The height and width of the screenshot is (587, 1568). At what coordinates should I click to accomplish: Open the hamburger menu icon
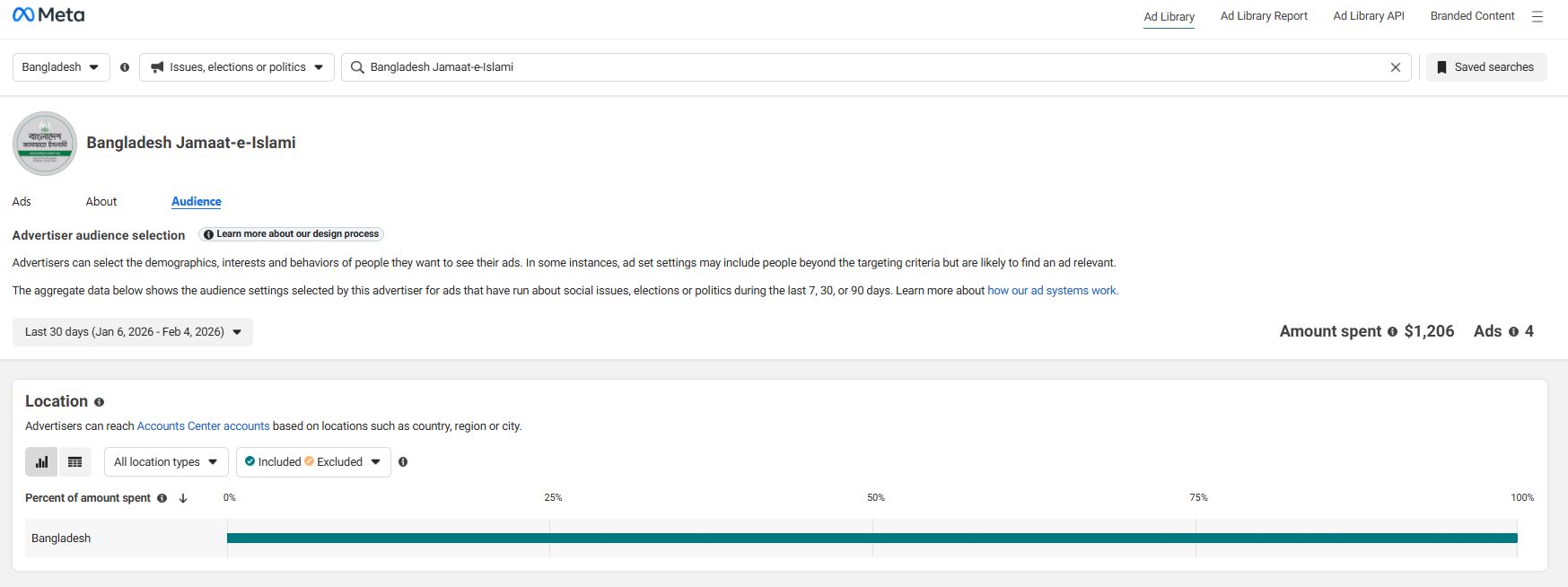1537,16
